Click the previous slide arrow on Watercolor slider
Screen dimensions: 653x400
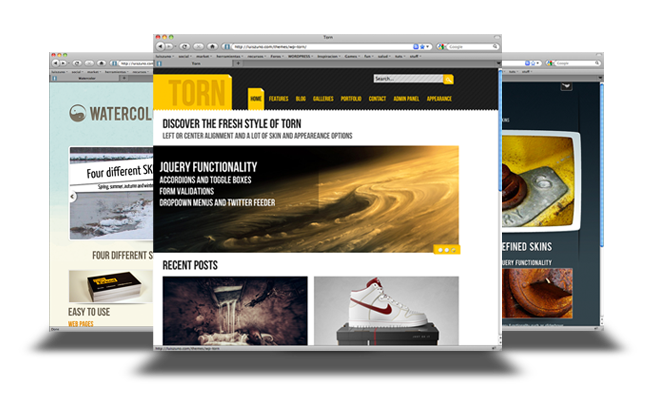point(73,196)
